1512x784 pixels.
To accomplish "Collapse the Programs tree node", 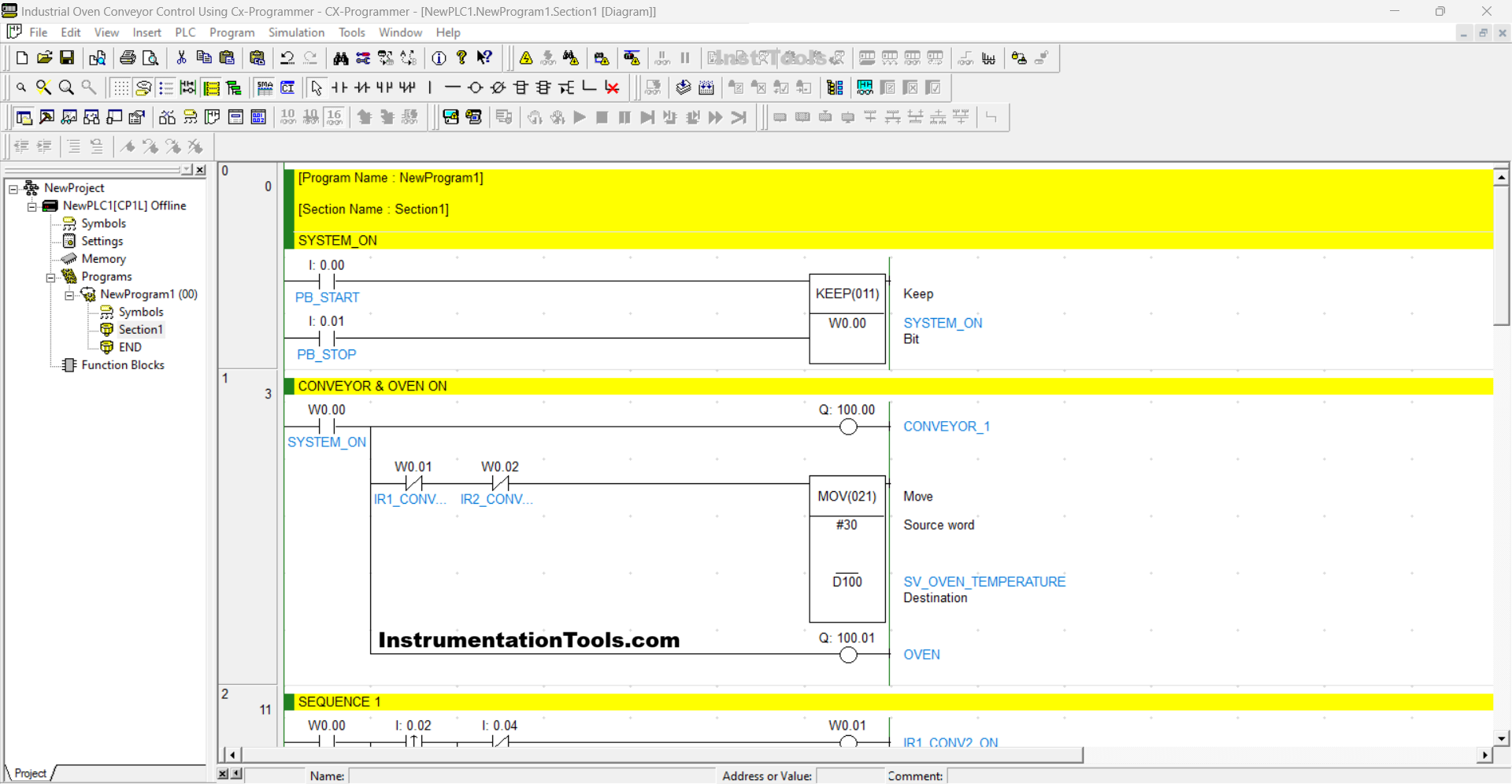I will coord(51,277).
